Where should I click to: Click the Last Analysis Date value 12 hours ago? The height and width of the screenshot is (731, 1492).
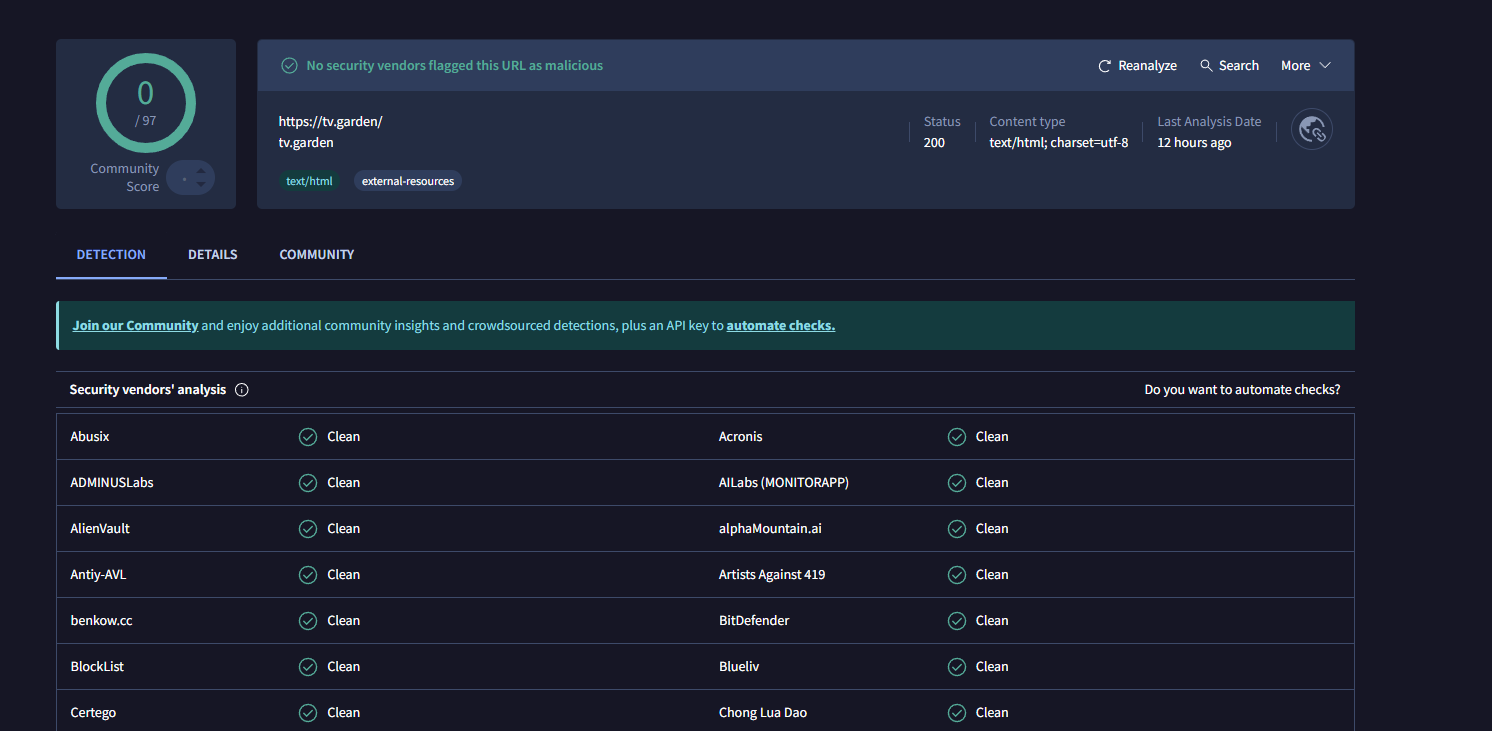coord(1194,143)
